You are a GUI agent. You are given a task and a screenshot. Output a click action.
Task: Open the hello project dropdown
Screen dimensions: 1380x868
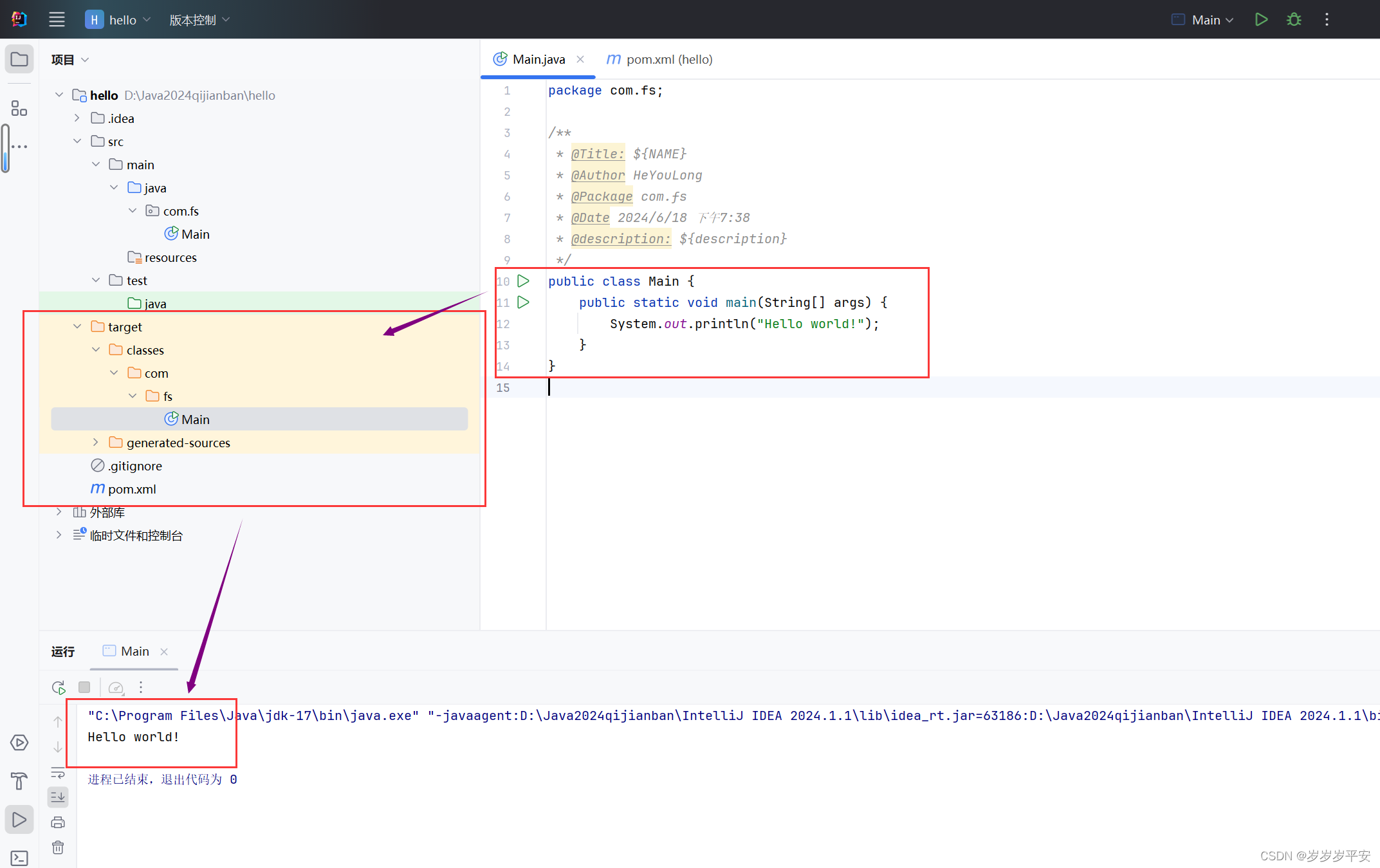(x=118, y=19)
